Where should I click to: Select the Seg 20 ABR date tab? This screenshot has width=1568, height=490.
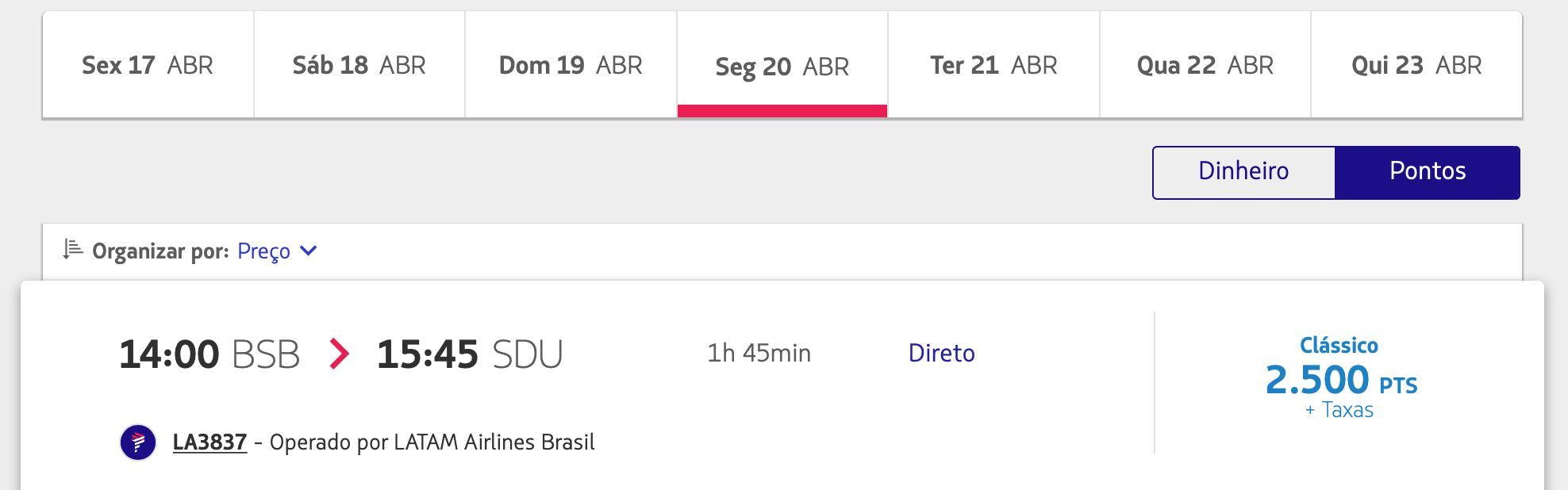click(782, 65)
